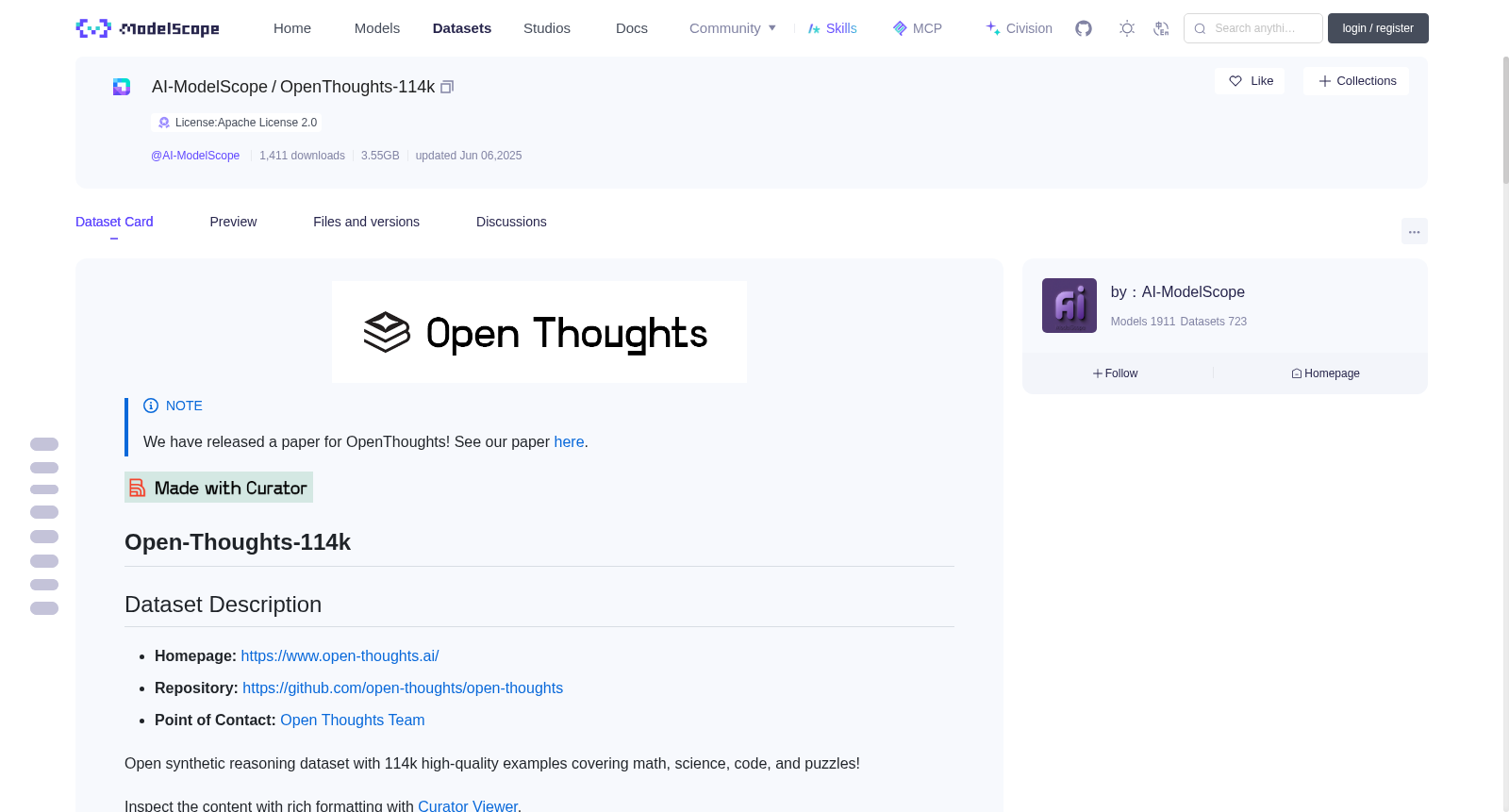Switch to Files and versions tab

366,222
